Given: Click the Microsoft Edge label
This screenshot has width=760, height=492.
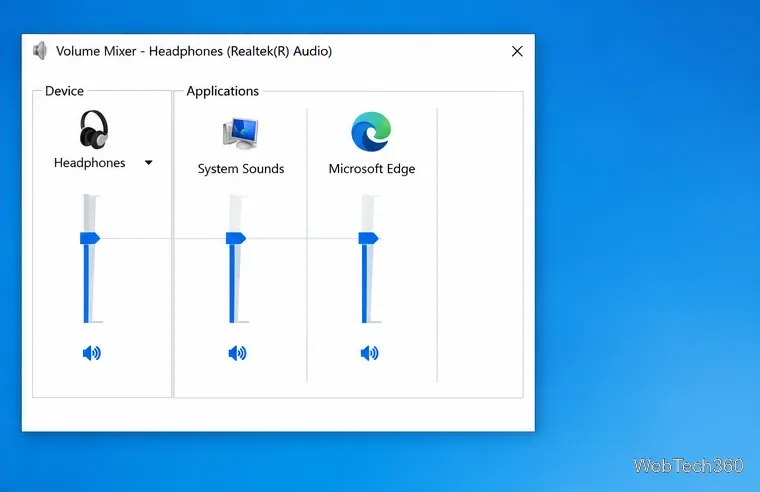Looking at the screenshot, I should [x=372, y=169].
